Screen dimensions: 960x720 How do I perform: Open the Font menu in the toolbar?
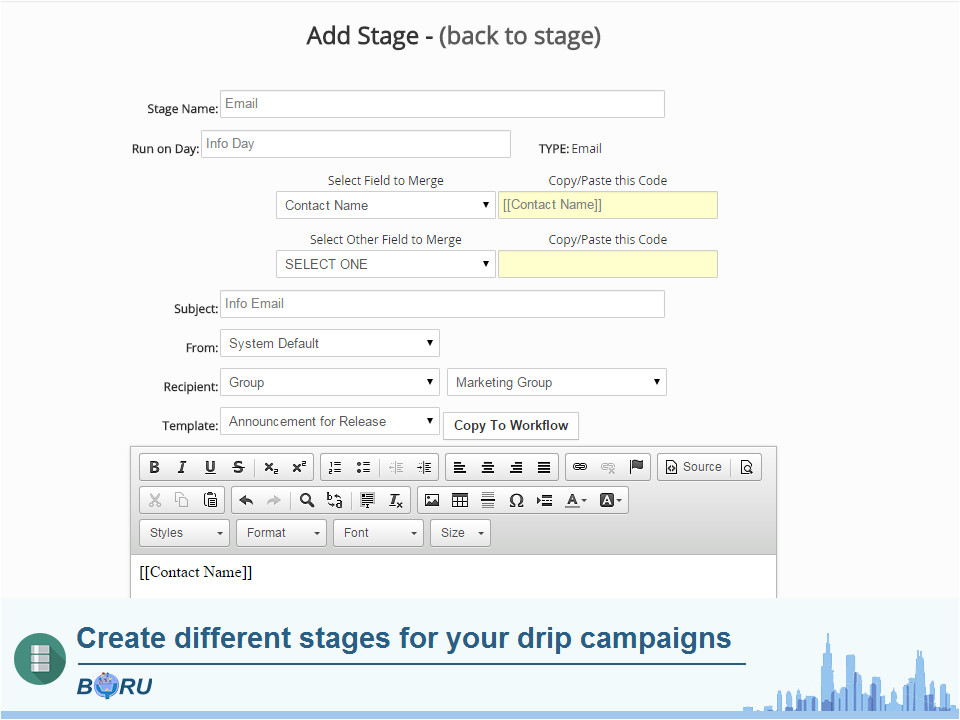click(378, 533)
